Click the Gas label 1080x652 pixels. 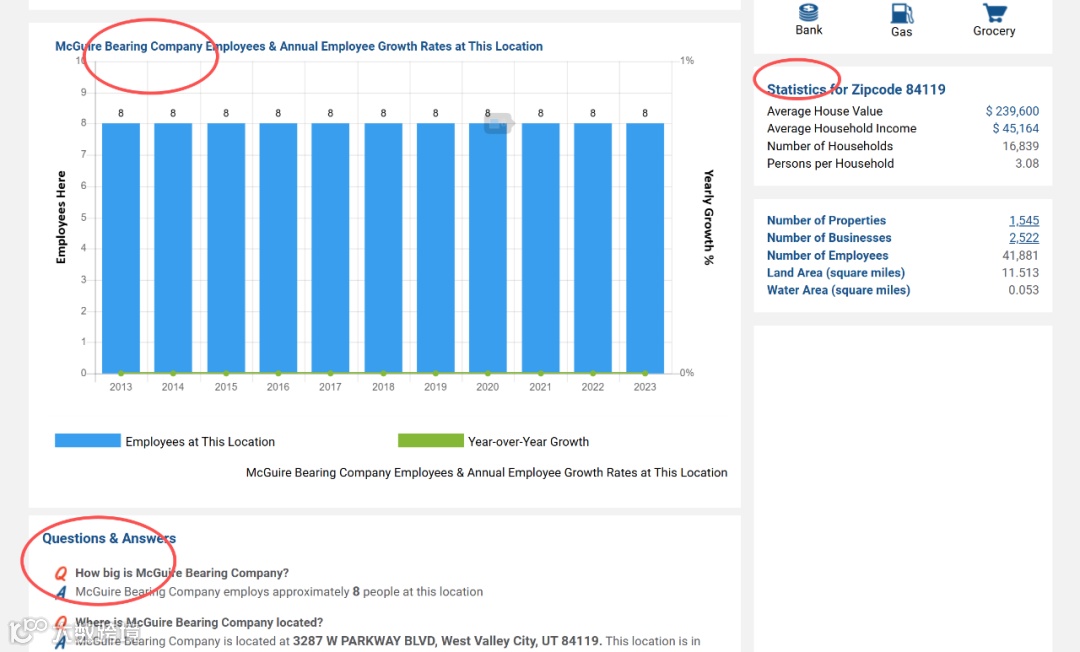(x=901, y=32)
